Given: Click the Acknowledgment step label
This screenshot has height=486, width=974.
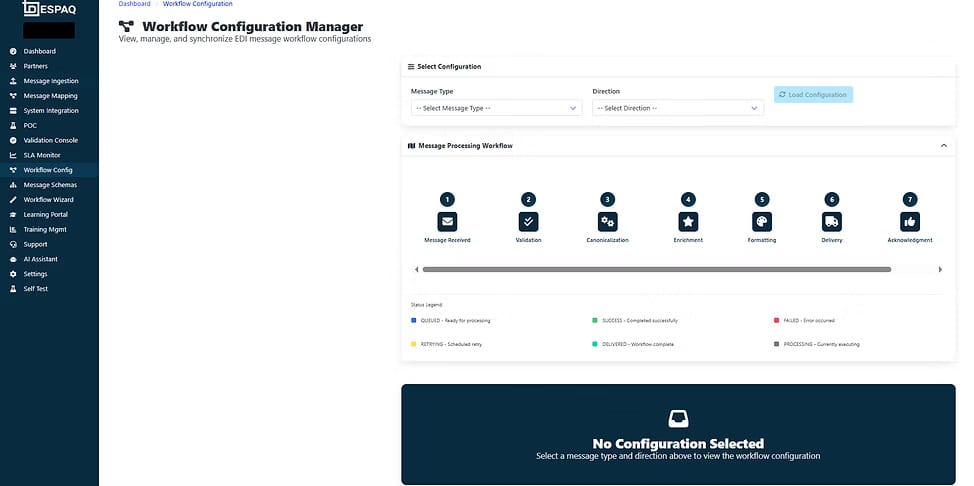Looking at the screenshot, I should point(910,240).
